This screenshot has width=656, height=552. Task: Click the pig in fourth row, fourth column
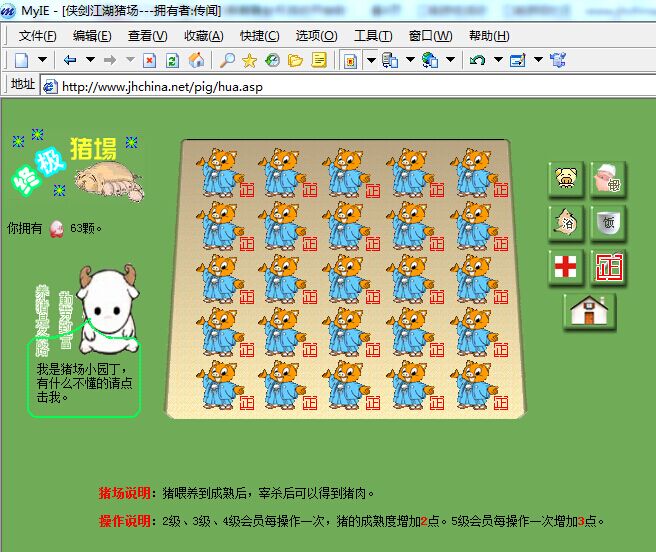pos(410,331)
